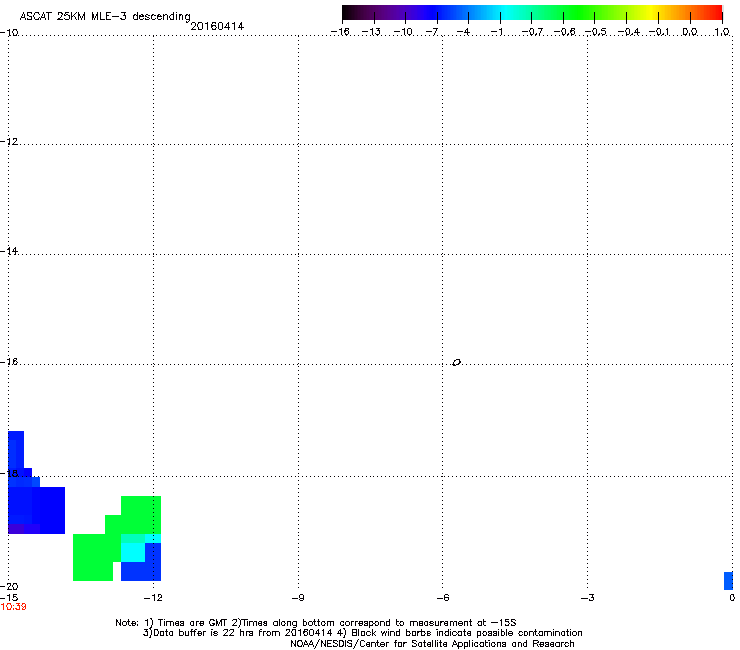Click the latitude label '-14' on the left axis

point(9,251)
